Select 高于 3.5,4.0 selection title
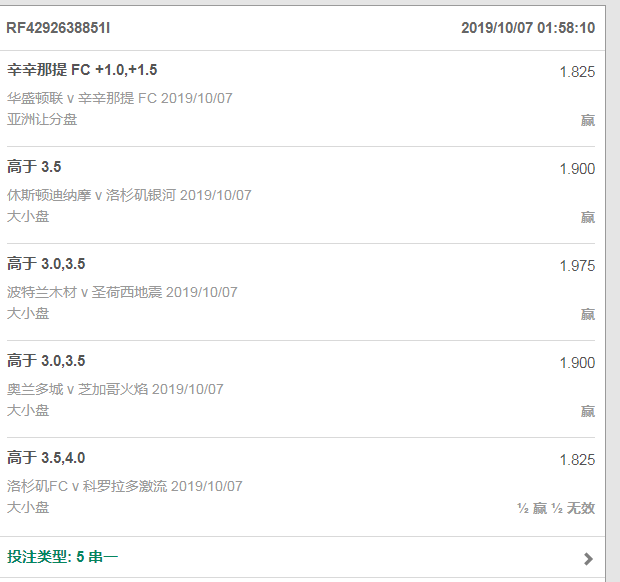Screen dimensions: 620x582 point(46,458)
